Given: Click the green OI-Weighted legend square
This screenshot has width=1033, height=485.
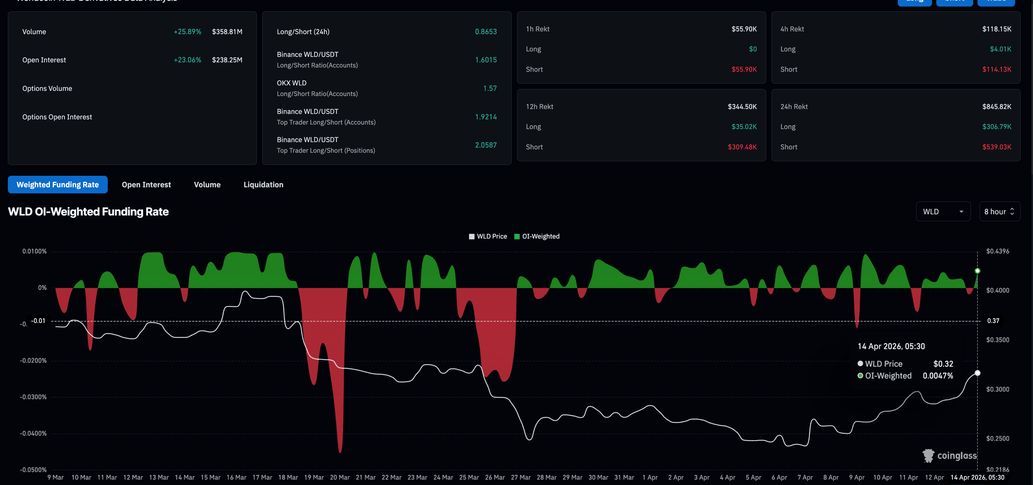Looking at the screenshot, I should (517, 237).
